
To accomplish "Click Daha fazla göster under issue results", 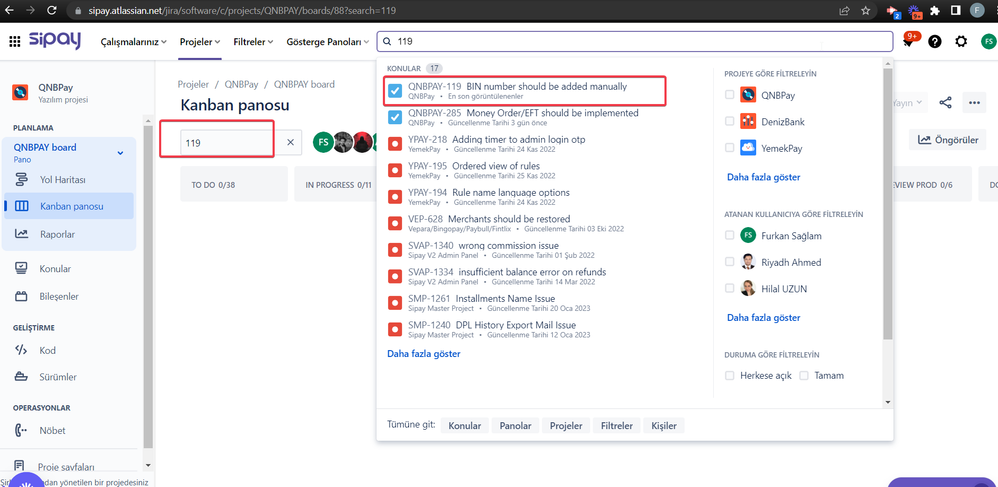I will point(424,353).
